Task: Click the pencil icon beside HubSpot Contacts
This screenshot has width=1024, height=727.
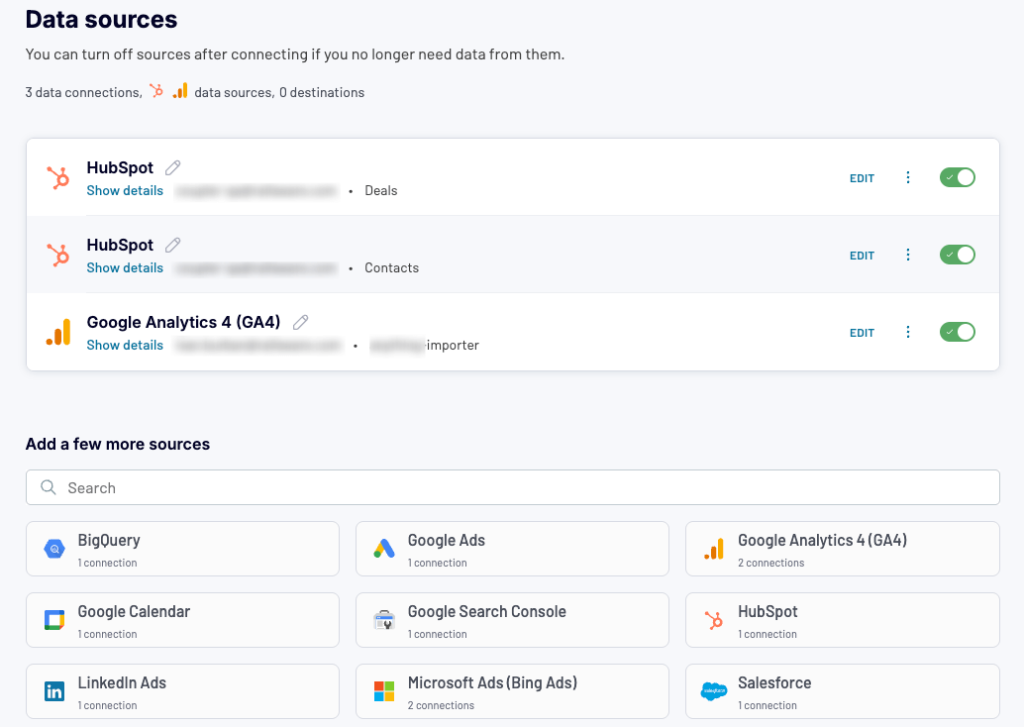Action: click(x=172, y=245)
